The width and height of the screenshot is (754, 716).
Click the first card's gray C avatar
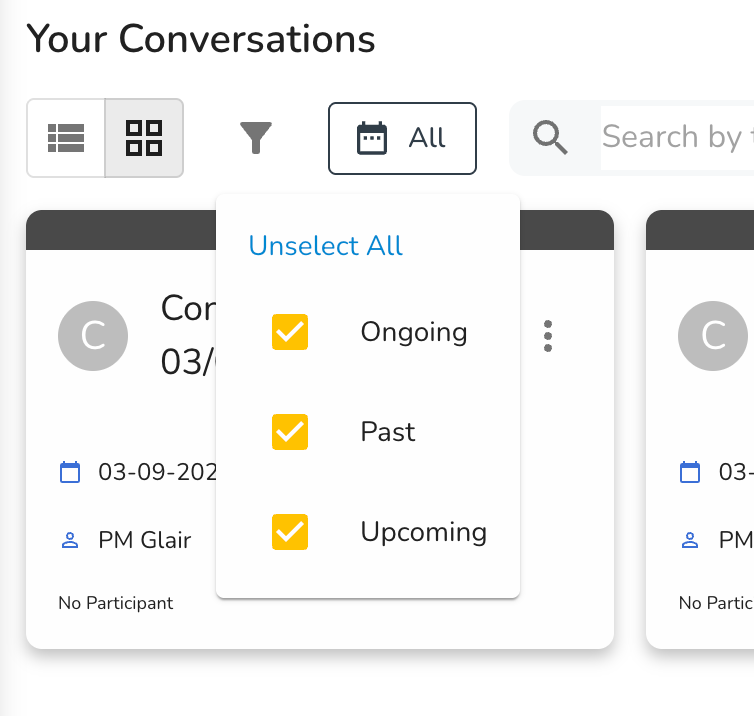click(x=93, y=336)
